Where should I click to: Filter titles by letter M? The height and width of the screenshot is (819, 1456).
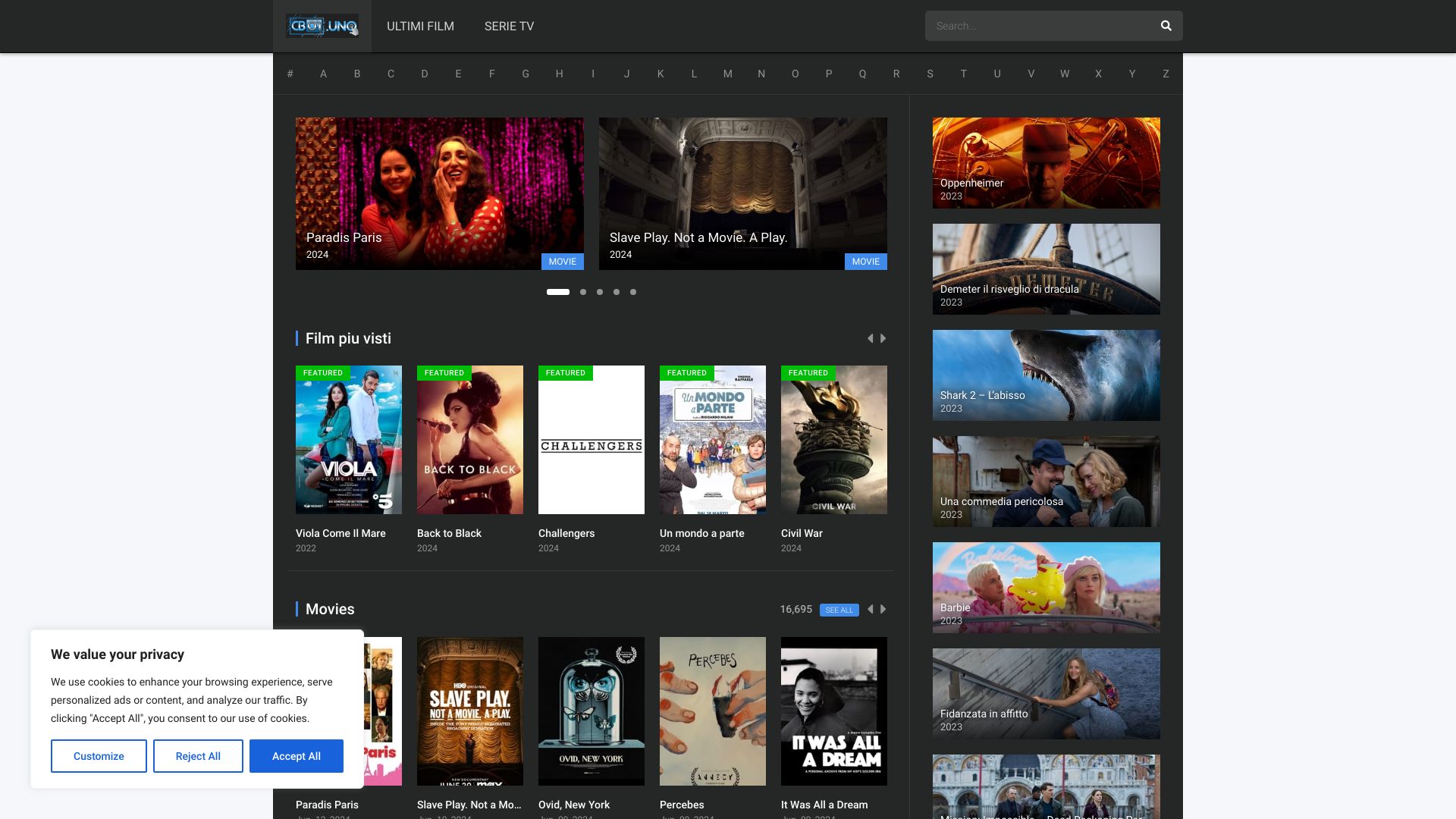(x=728, y=74)
